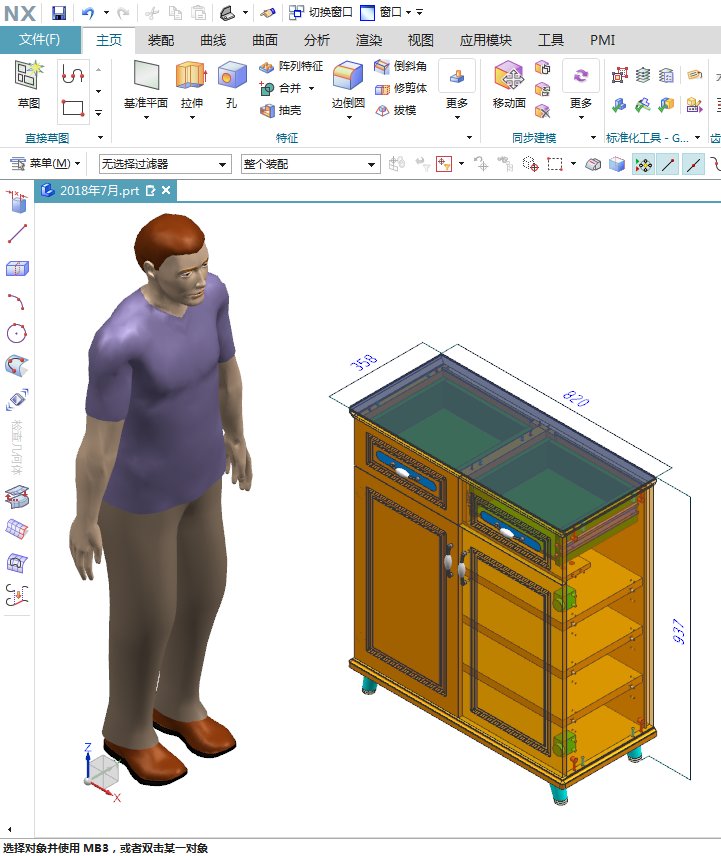Expand the 更多 dropdown in 特征 group
Screen dimensions: 721x856
[x=457, y=85]
